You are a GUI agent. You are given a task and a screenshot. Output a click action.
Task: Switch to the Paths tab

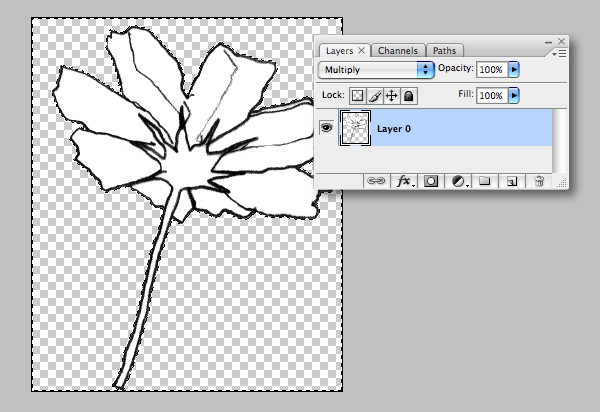coord(444,50)
